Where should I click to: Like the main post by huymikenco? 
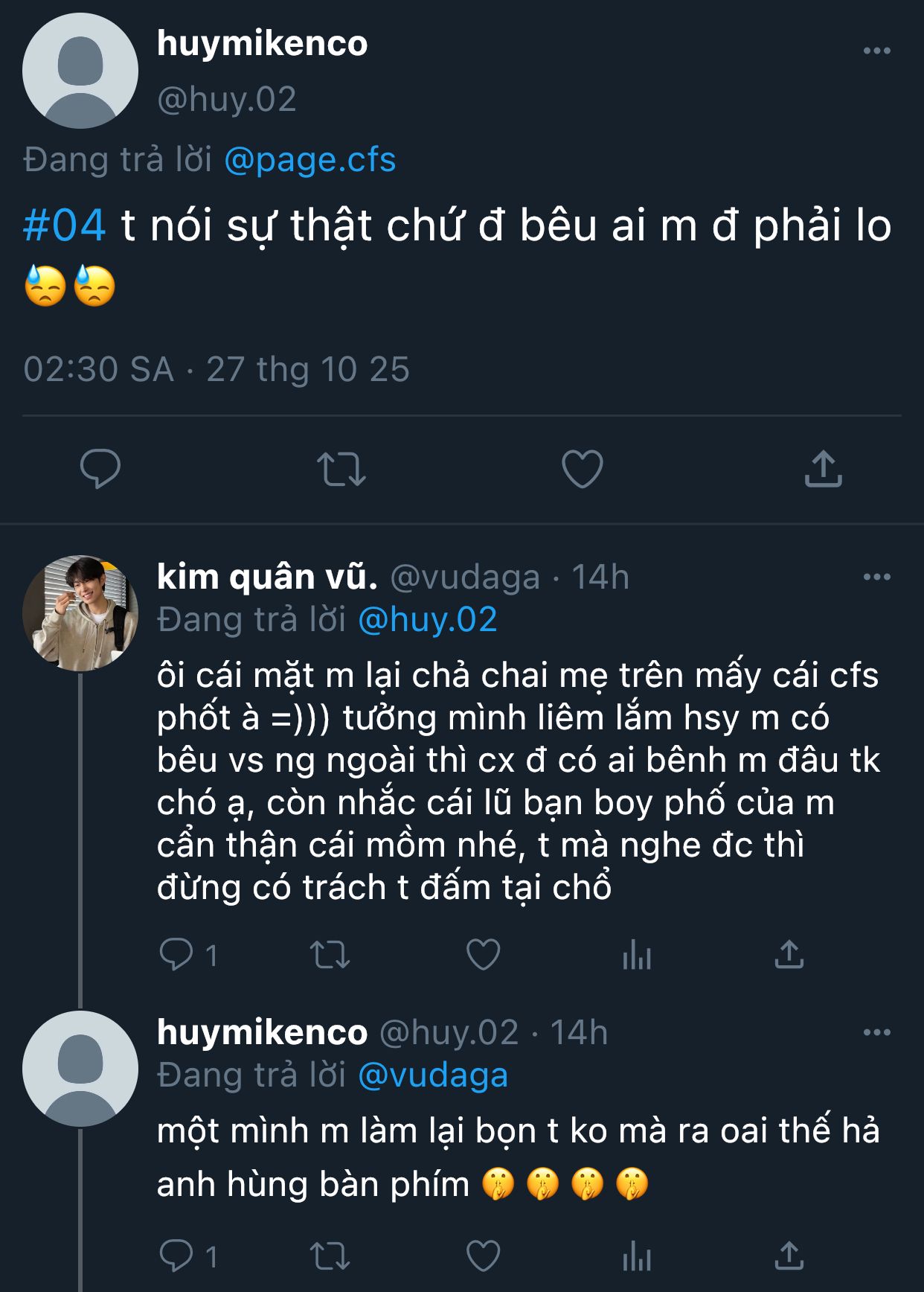click(x=582, y=470)
